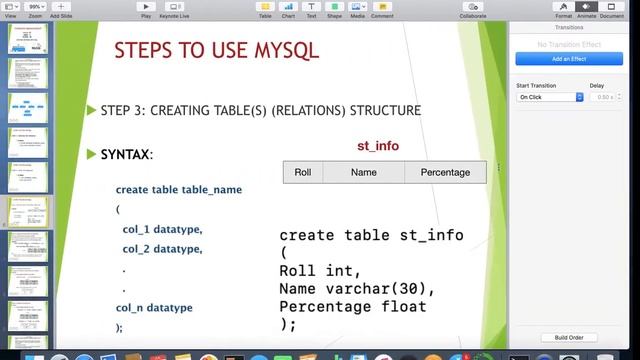
Task: Click the Build Order button
Action: pyautogui.click(x=569, y=338)
